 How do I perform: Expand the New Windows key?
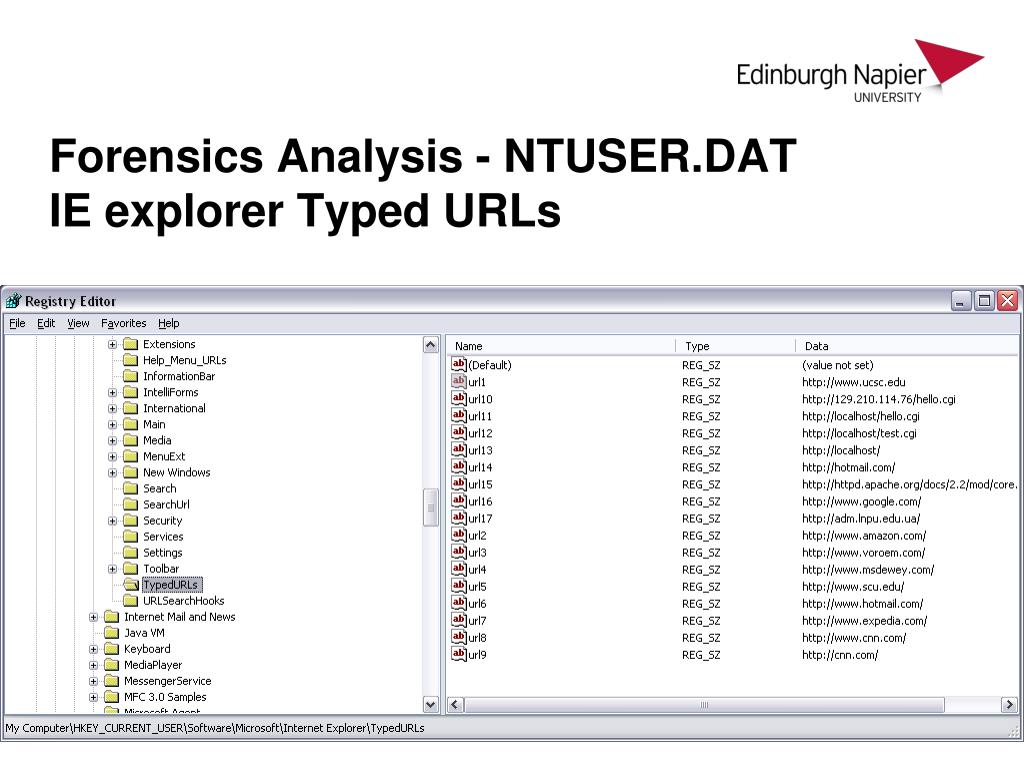point(112,473)
